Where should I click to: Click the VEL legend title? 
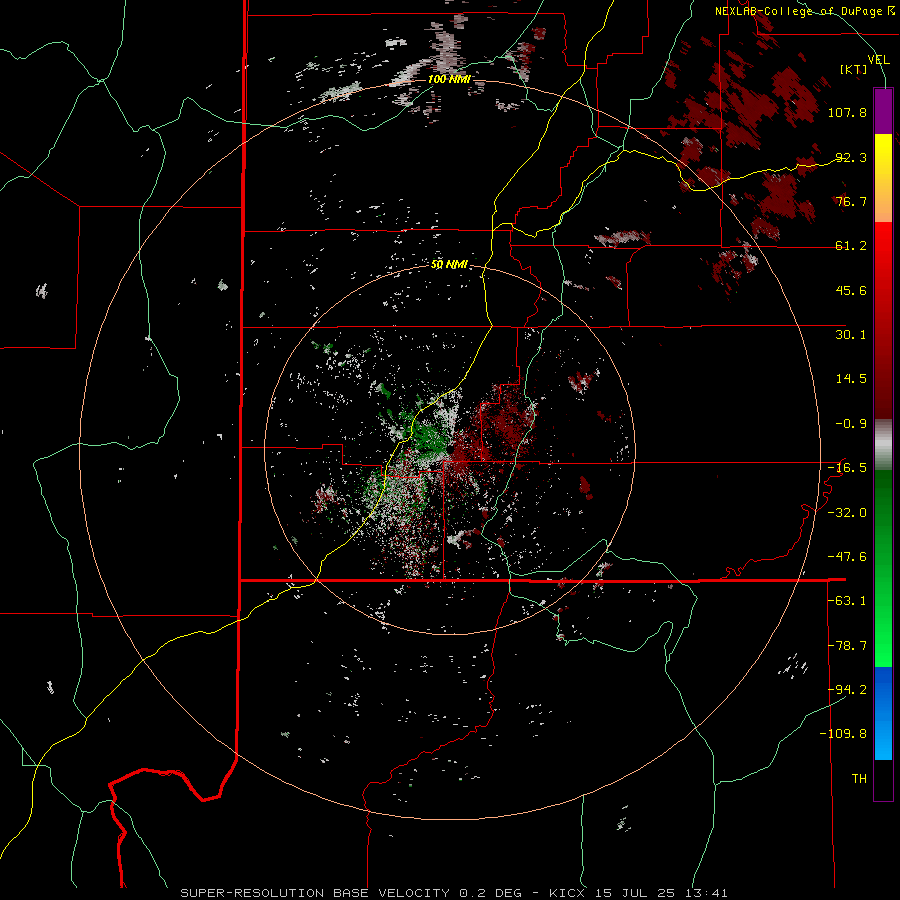tap(878, 60)
